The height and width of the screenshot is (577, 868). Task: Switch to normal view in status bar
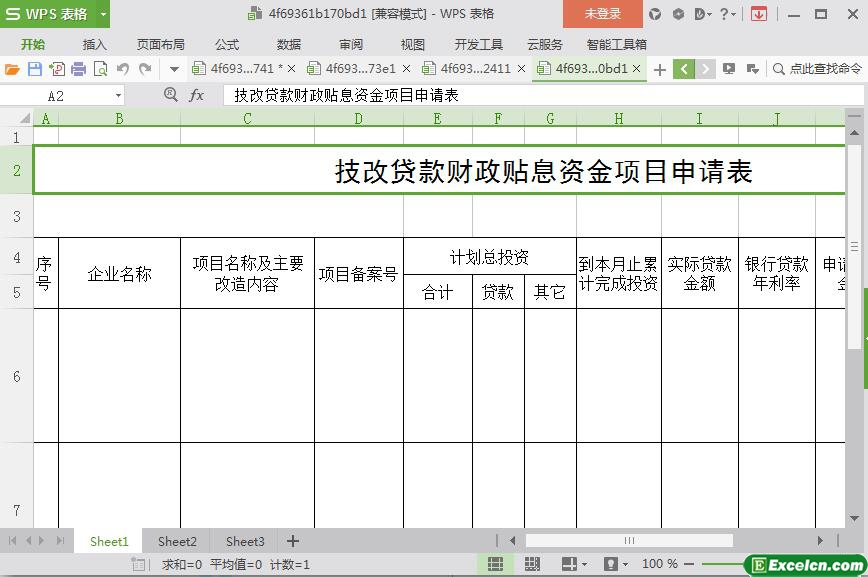495,564
